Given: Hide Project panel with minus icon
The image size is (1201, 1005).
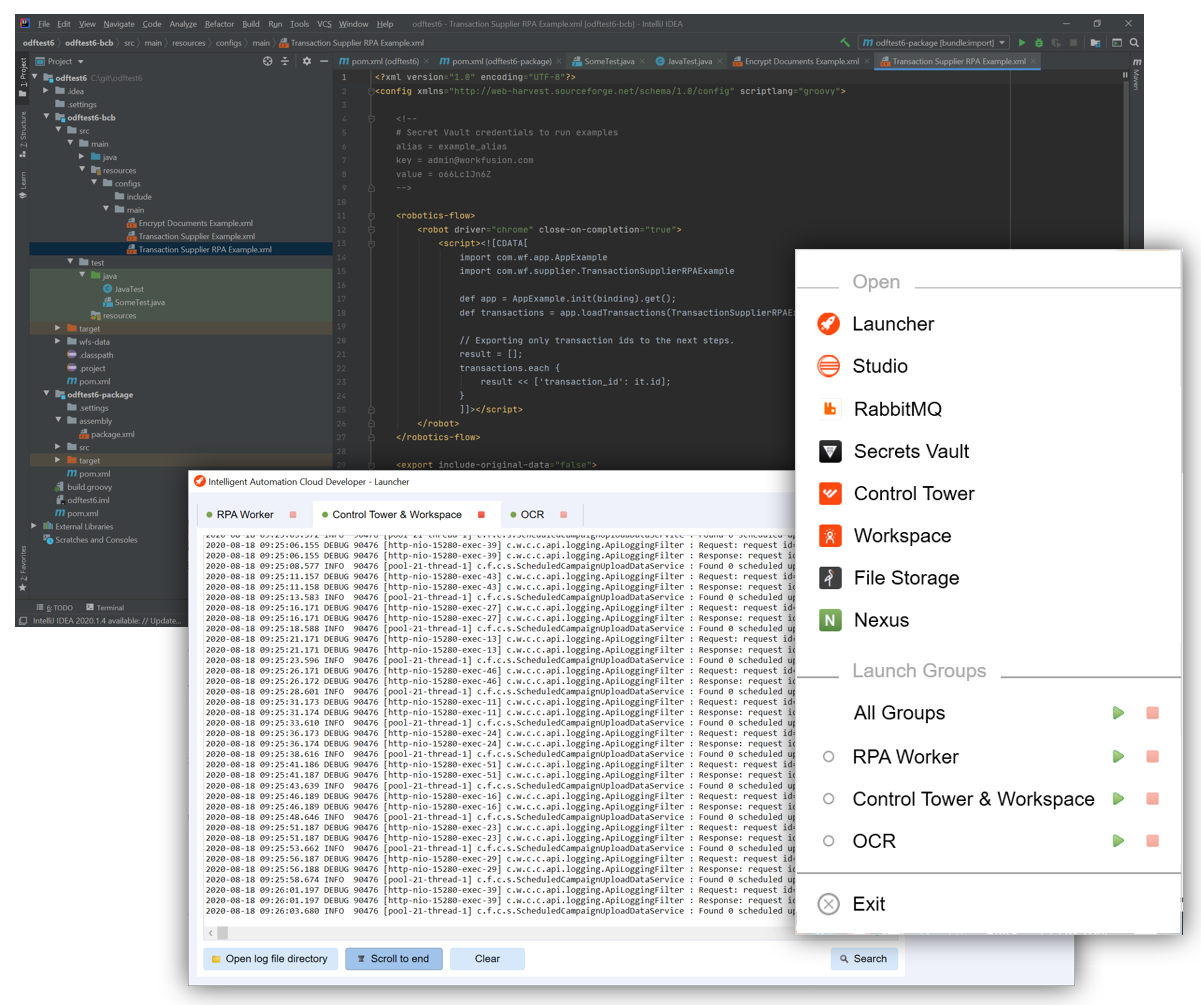Looking at the screenshot, I should coord(325,62).
